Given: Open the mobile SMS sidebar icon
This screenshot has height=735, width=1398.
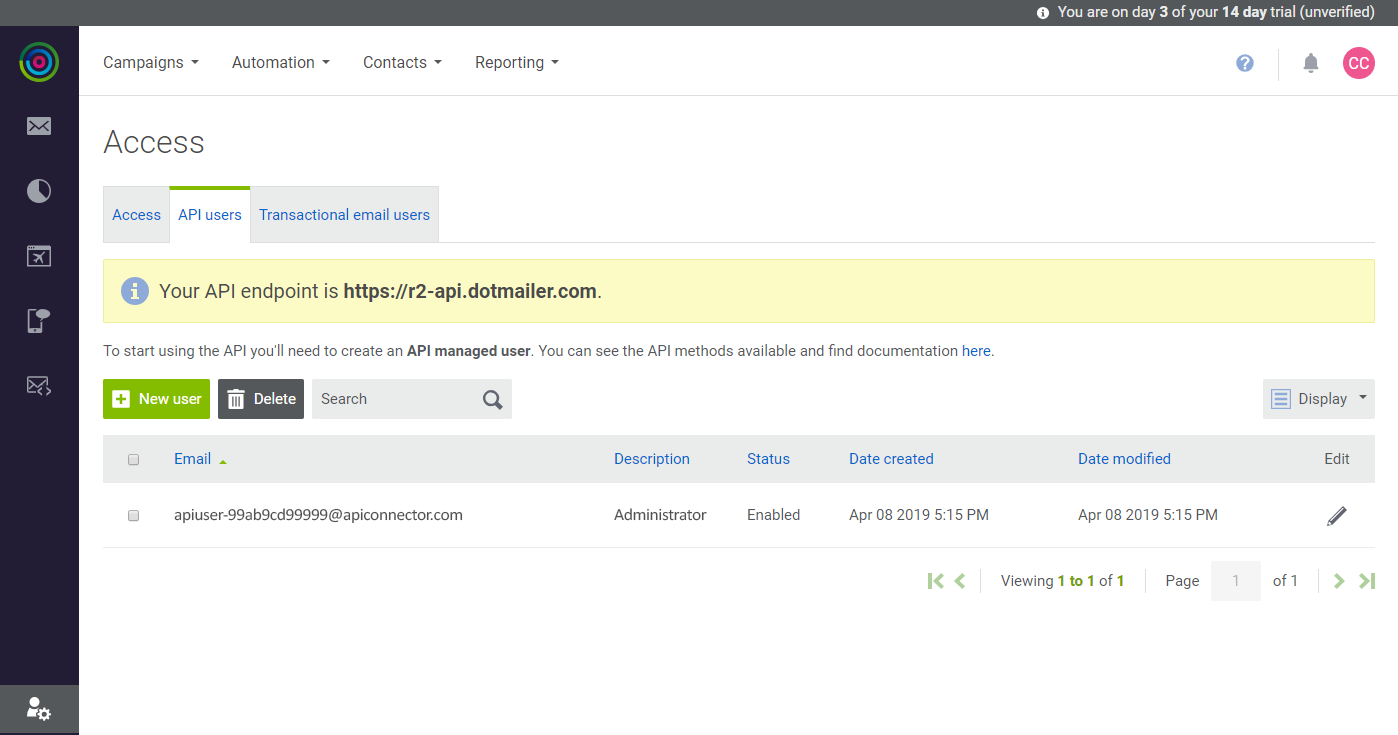Looking at the screenshot, I should point(39,321).
